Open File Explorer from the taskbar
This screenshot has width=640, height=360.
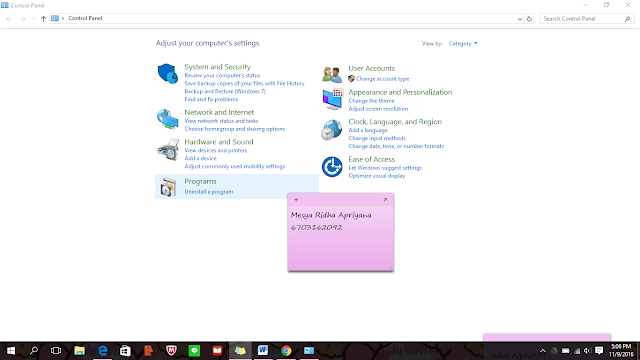tap(79, 351)
